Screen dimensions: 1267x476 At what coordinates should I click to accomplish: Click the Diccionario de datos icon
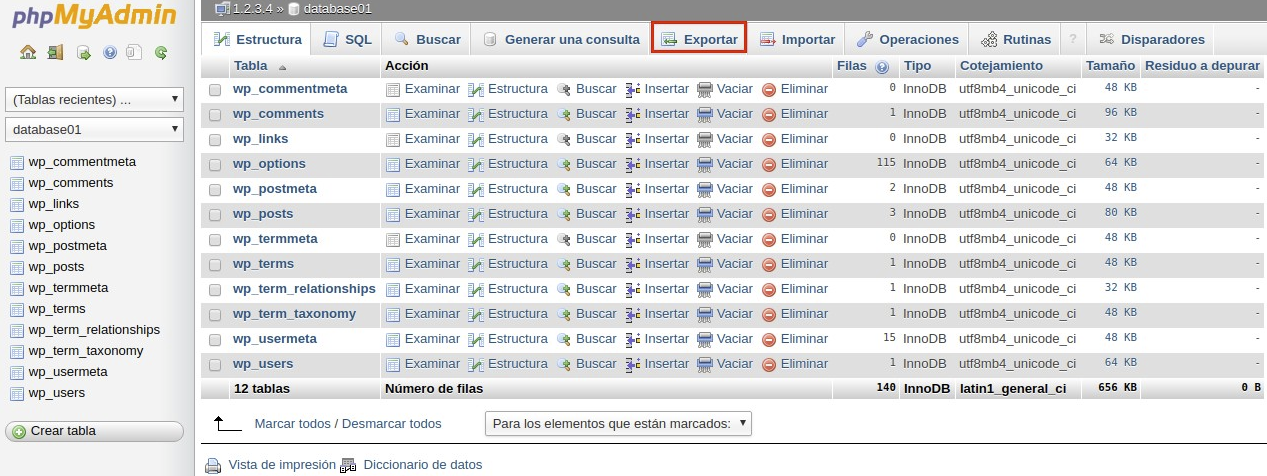[x=349, y=465]
